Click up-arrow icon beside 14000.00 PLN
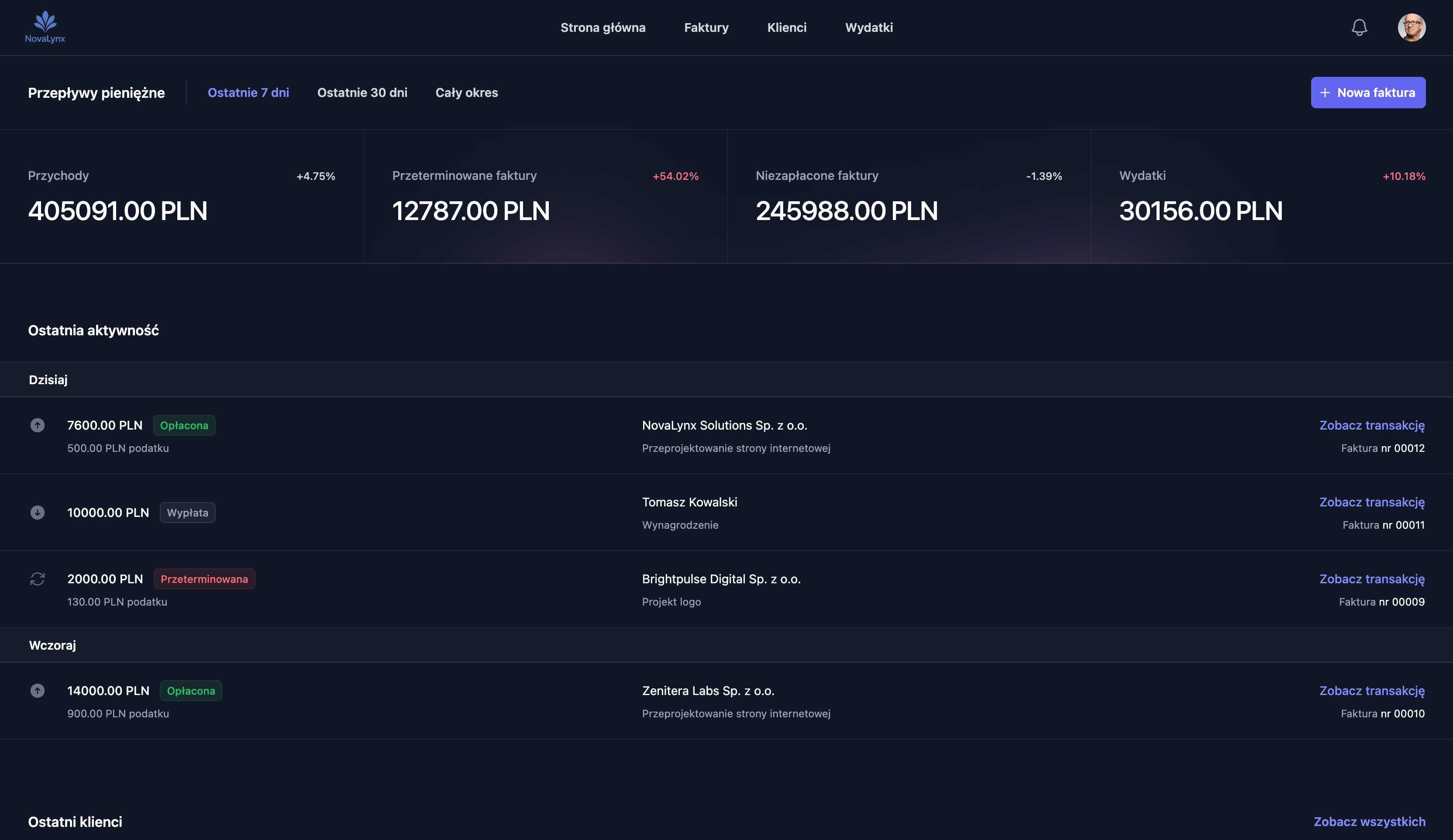This screenshot has width=1453, height=840. tap(38, 691)
